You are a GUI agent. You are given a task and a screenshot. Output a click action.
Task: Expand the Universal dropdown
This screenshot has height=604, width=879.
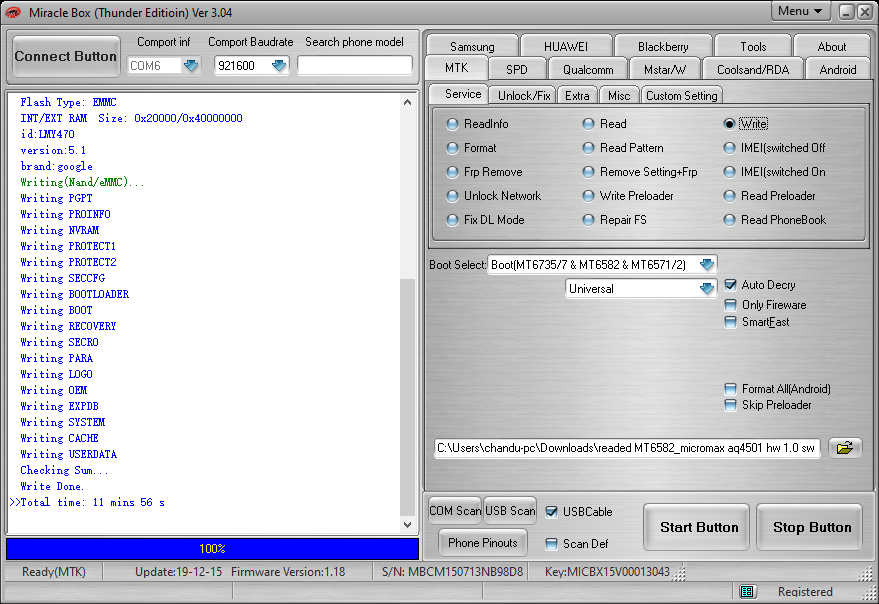(707, 289)
